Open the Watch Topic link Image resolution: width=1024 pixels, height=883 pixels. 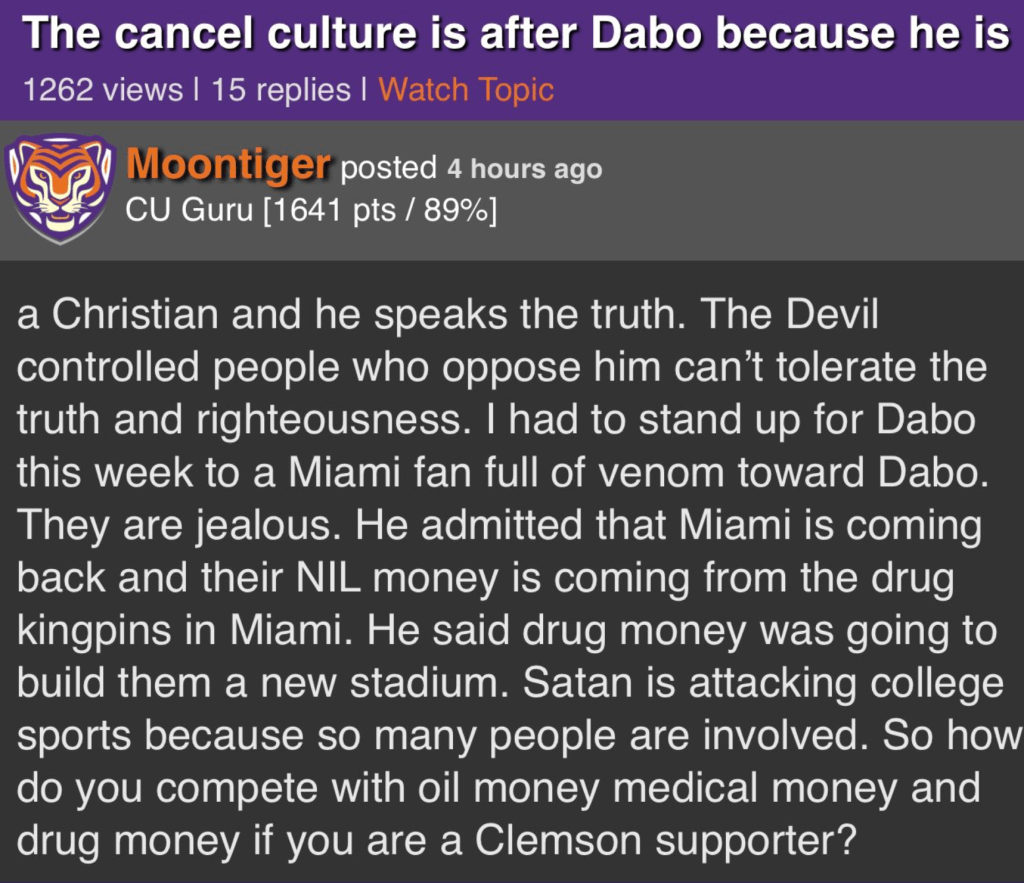(466, 90)
